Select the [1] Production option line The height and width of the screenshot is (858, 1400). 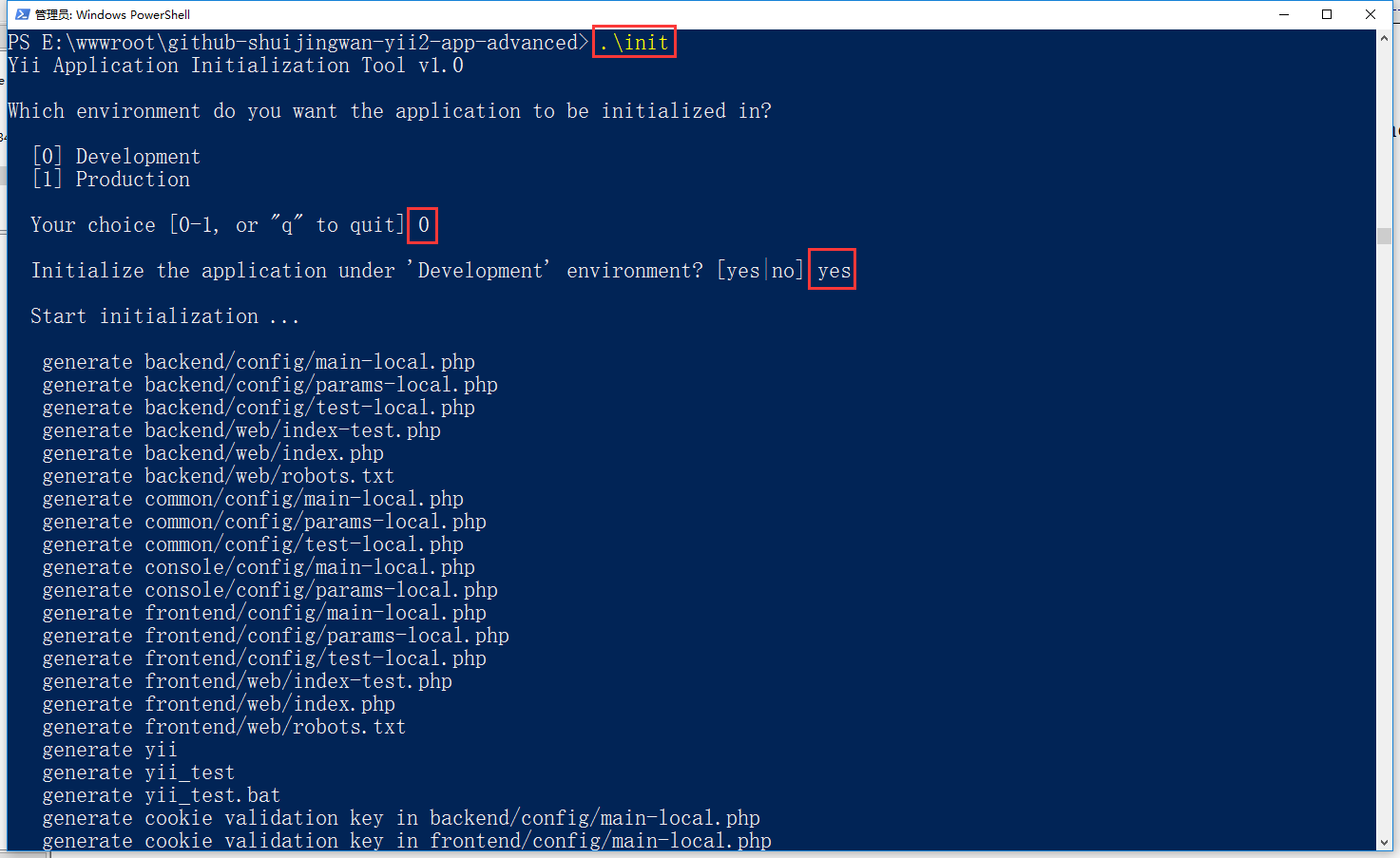point(112,180)
